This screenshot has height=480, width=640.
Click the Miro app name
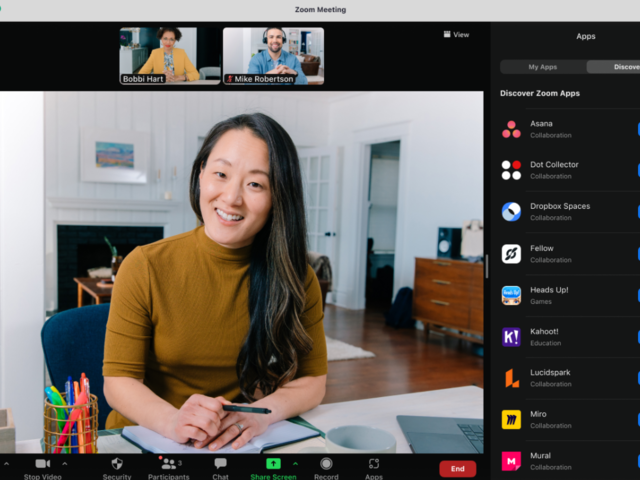[x=539, y=414]
